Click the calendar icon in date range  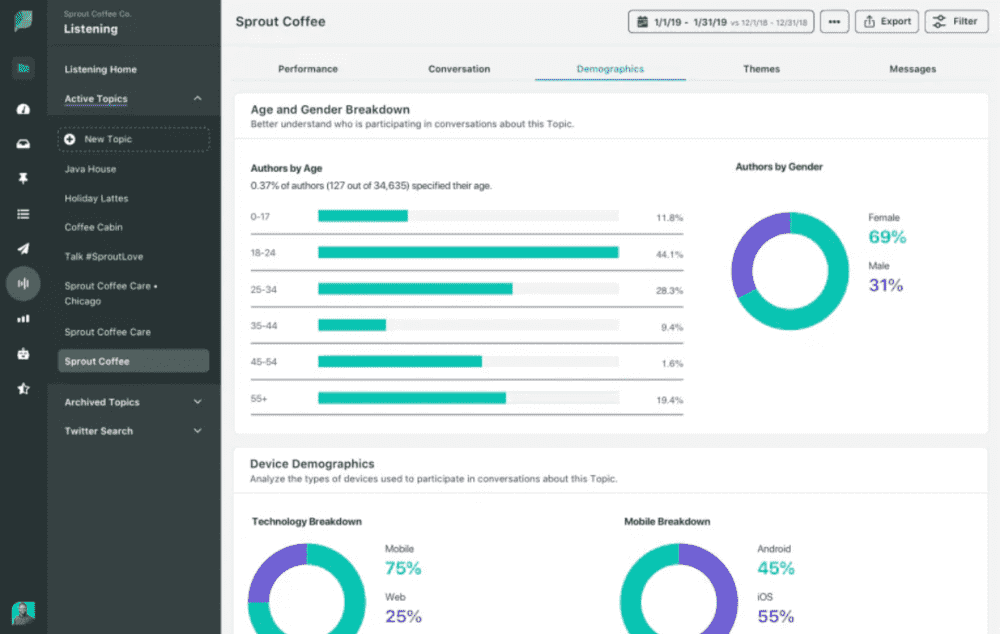click(642, 22)
